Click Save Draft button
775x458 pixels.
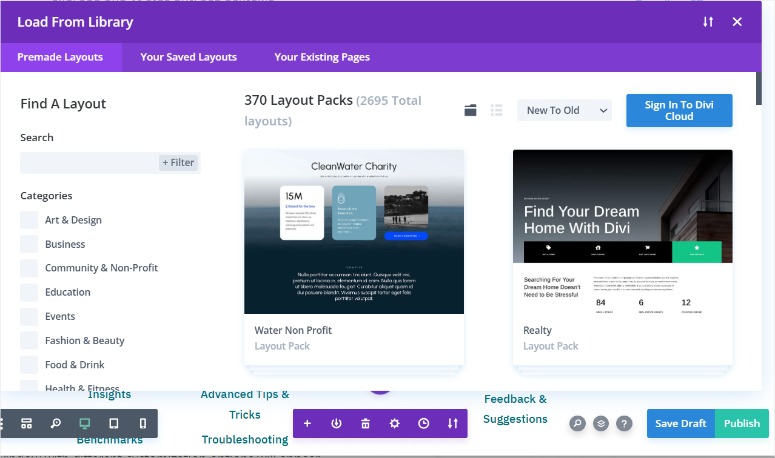pyautogui.click(x=681, y=423)
